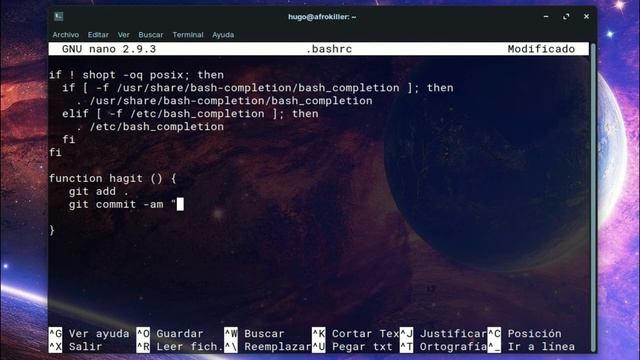Click the terminal vertical scrollbar
640x360 pixels.
[x=593, y=197]
